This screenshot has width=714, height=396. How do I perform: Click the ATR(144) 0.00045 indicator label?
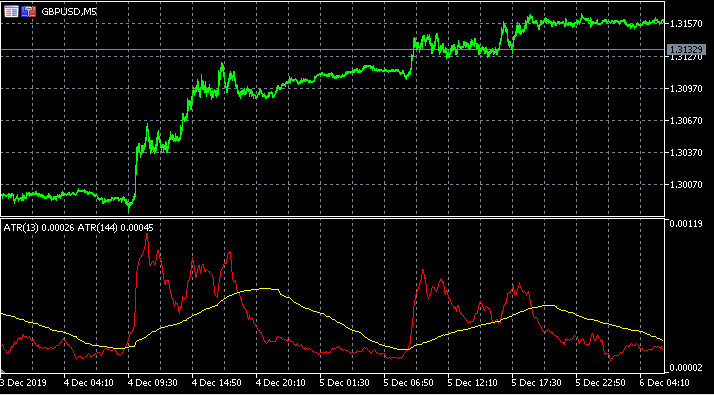coord(116,228)
